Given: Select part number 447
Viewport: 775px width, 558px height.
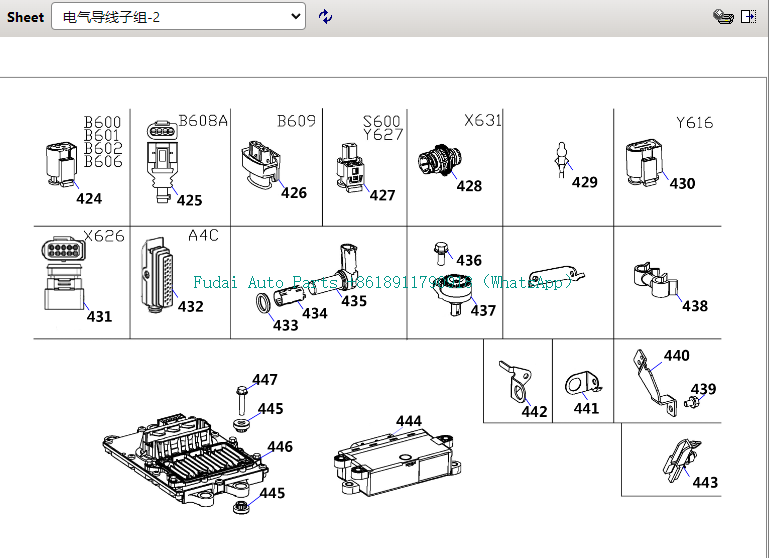Looking at the screenshot, I should coord(265,380).
